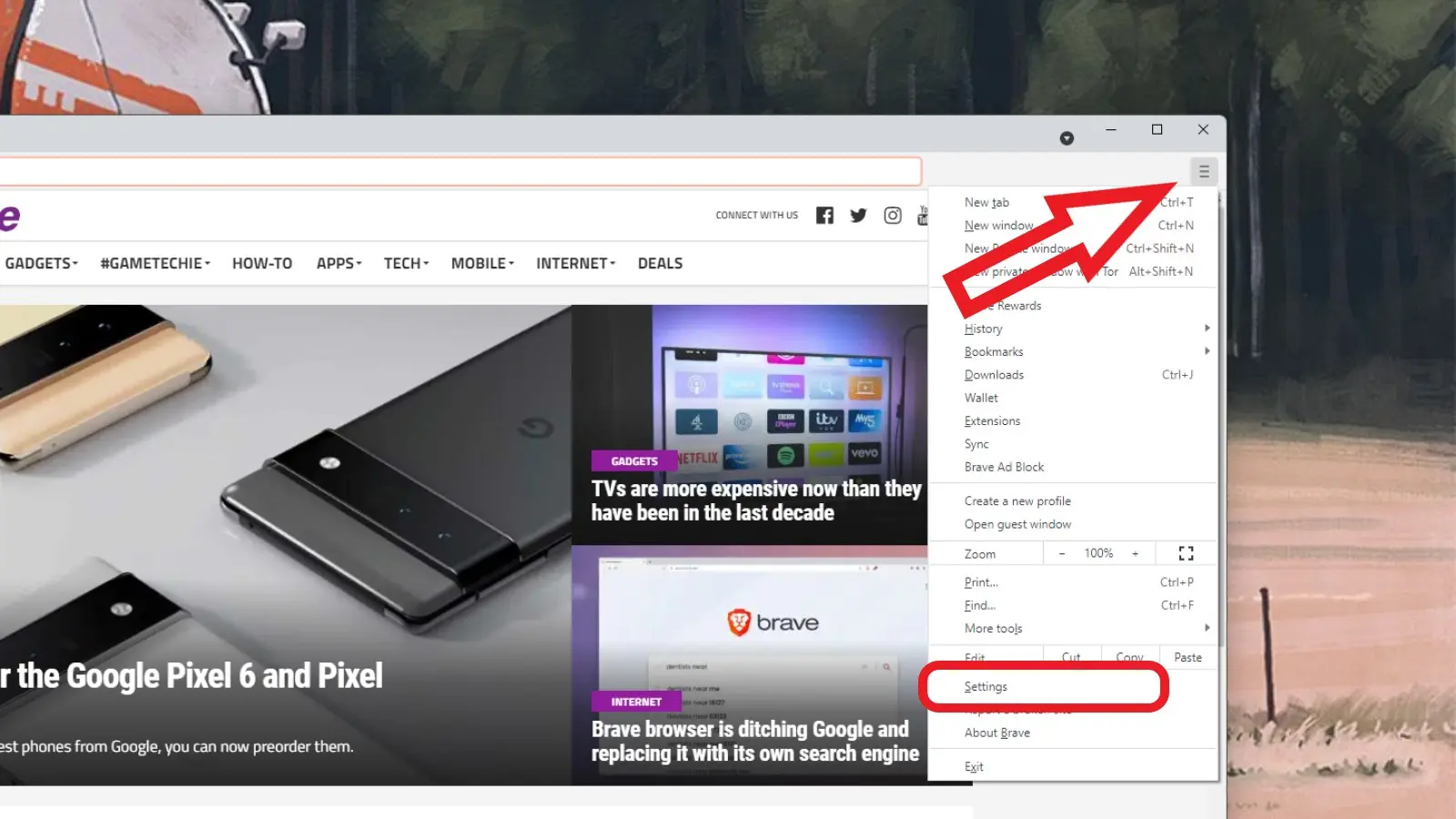The image size is (1456, 819).
Task: Open the GADGETS navigation dropdown
Action: pos(42,263)
